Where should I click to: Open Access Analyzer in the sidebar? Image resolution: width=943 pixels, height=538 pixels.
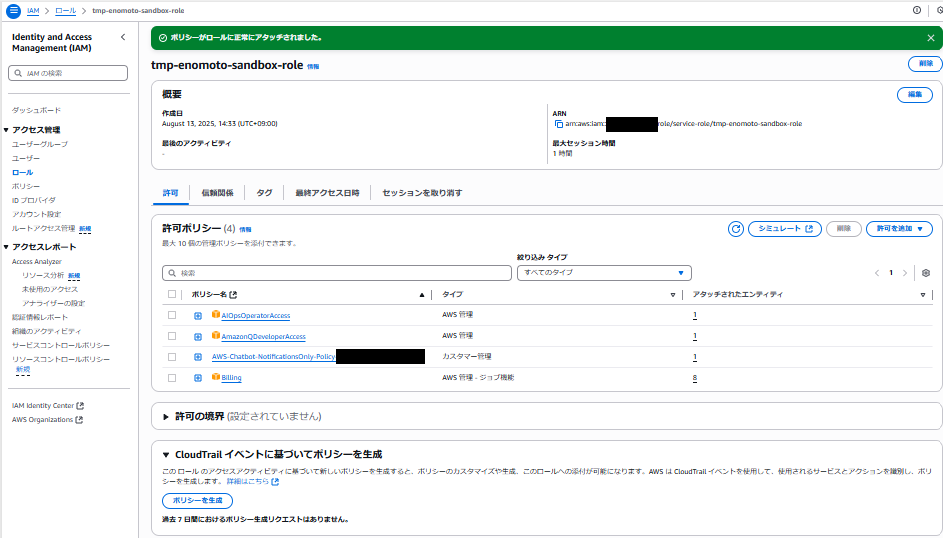click(37, 261)
